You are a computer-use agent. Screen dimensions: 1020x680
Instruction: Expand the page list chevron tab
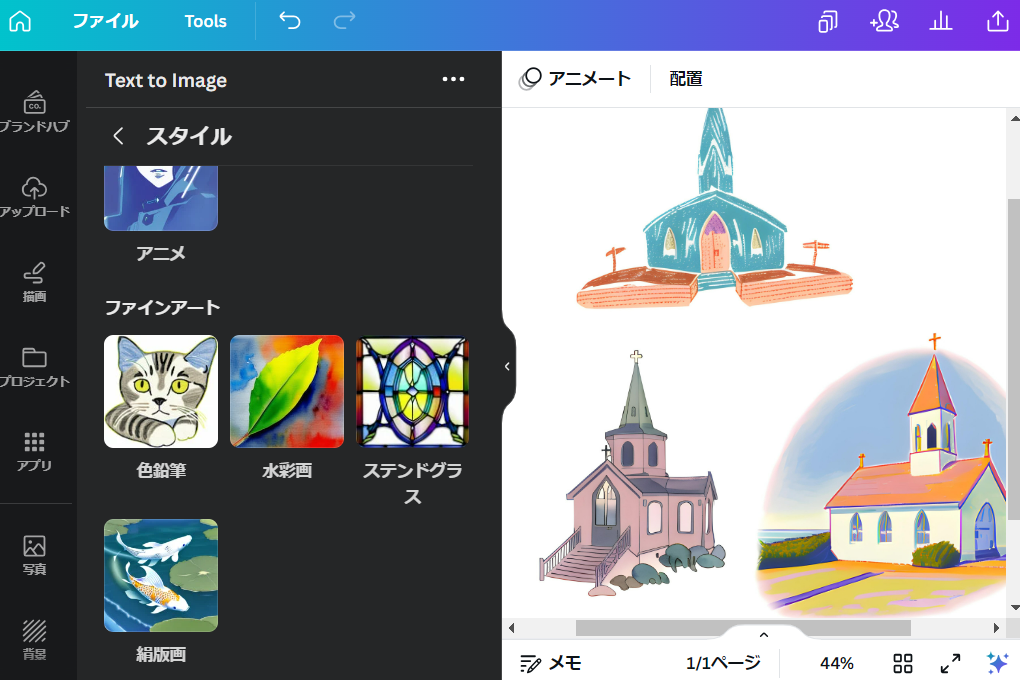coord(764,634)
